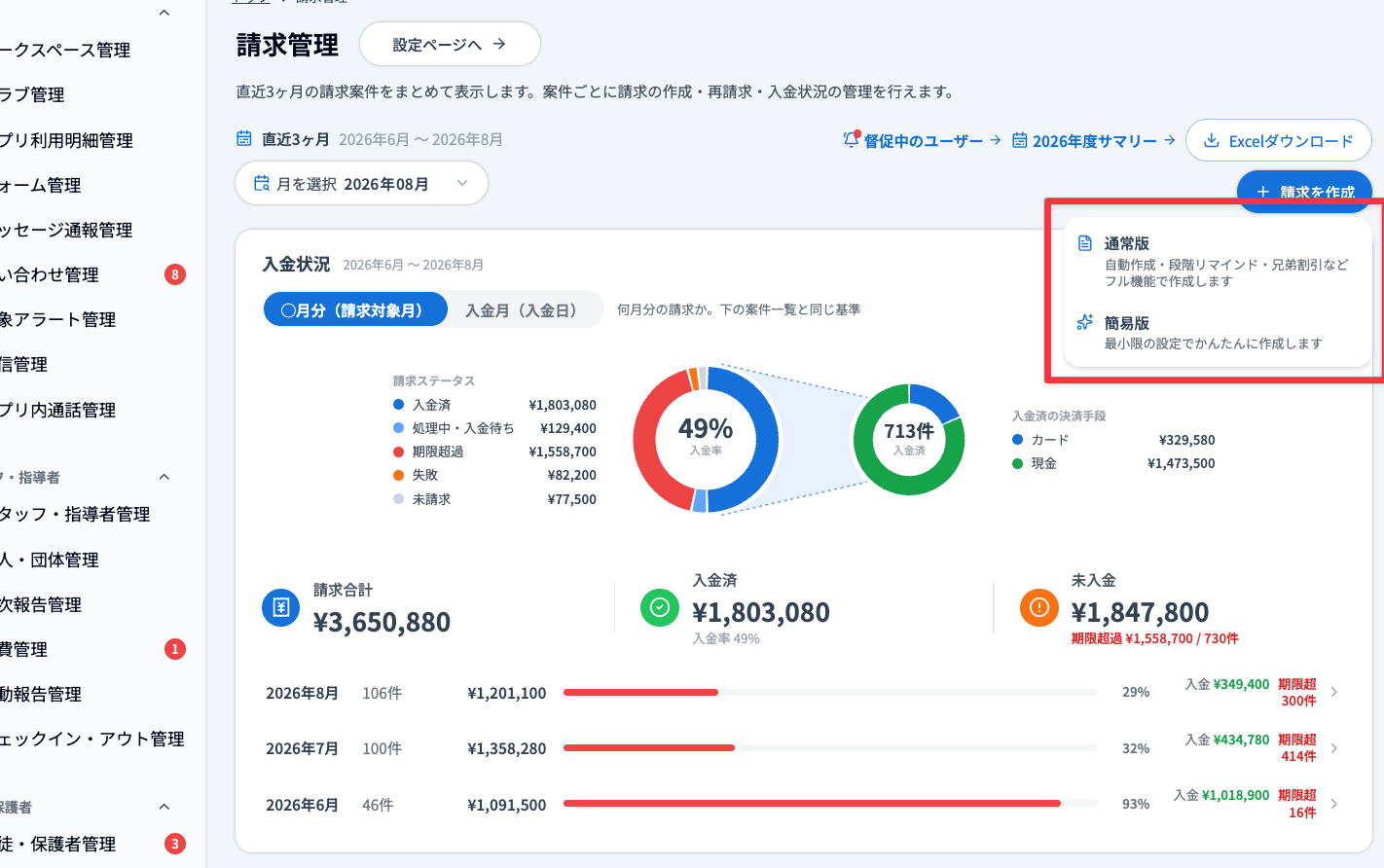Click the red badge showing 8 in sidebar
1384x868 pixels.
[175, 274]
